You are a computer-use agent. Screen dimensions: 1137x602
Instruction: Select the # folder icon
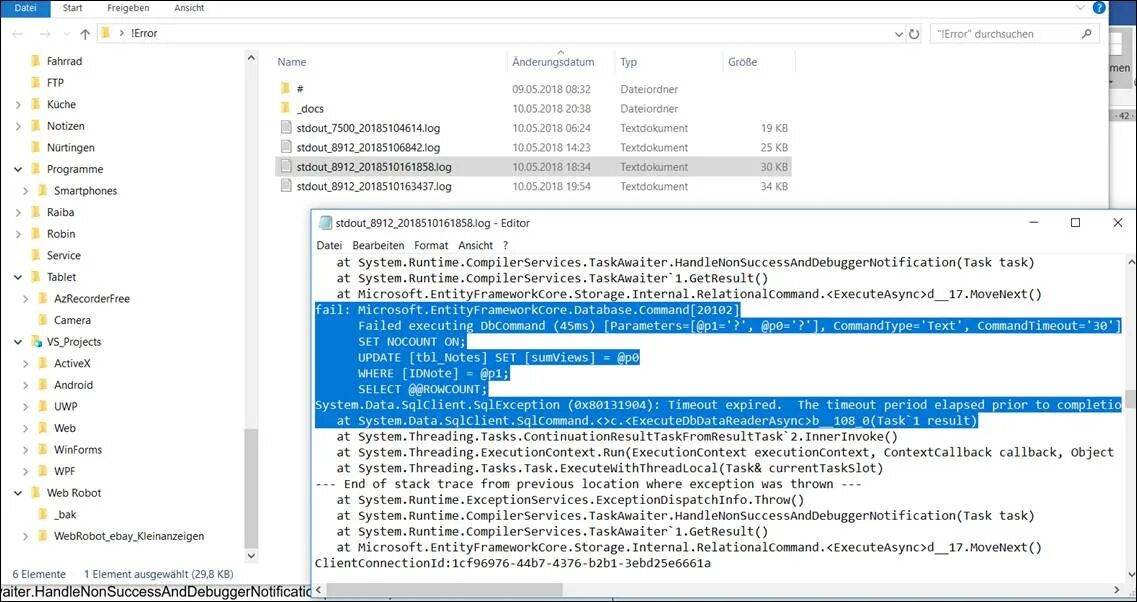click(285, 89)
